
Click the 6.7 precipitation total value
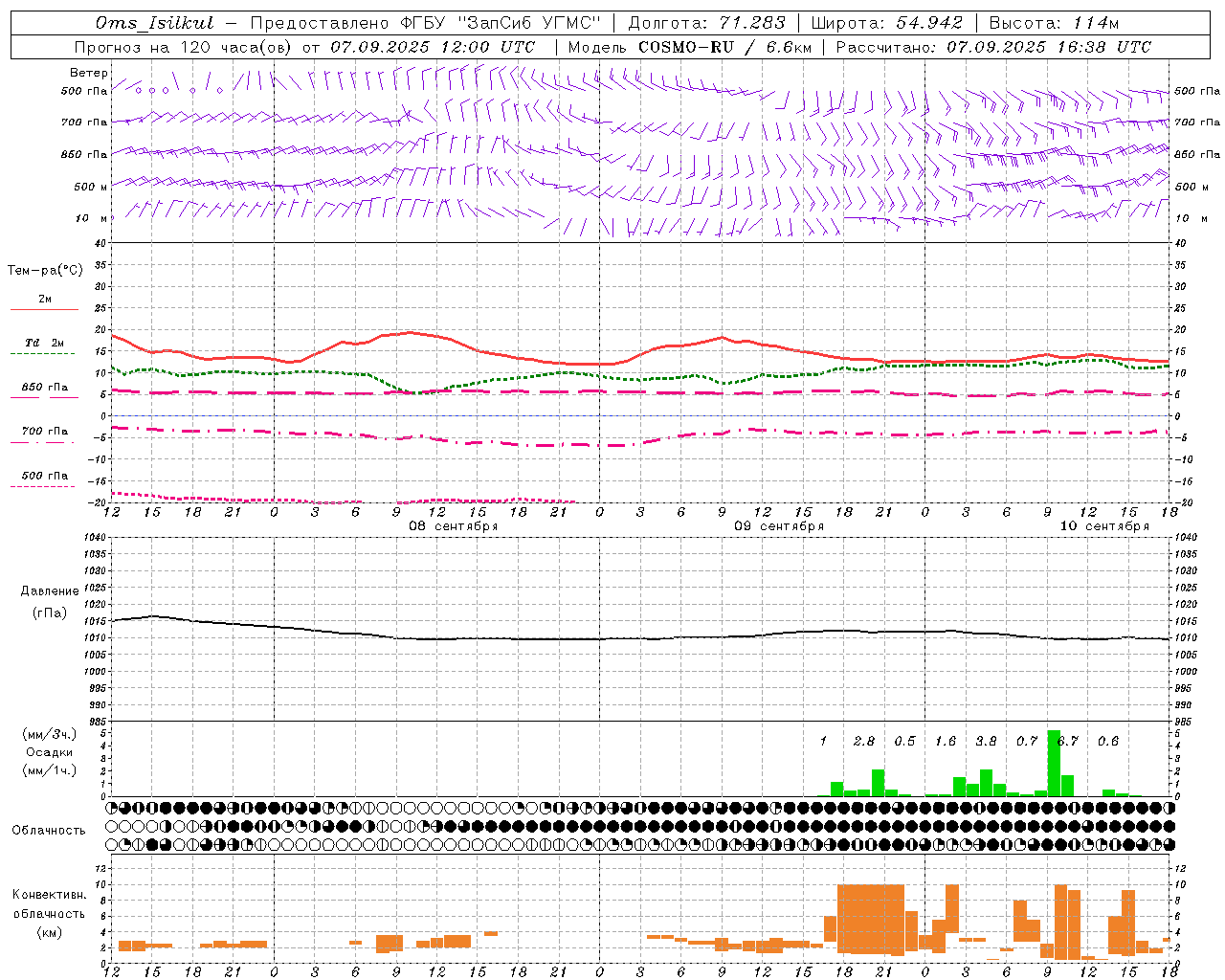(x=1068, y=741)
